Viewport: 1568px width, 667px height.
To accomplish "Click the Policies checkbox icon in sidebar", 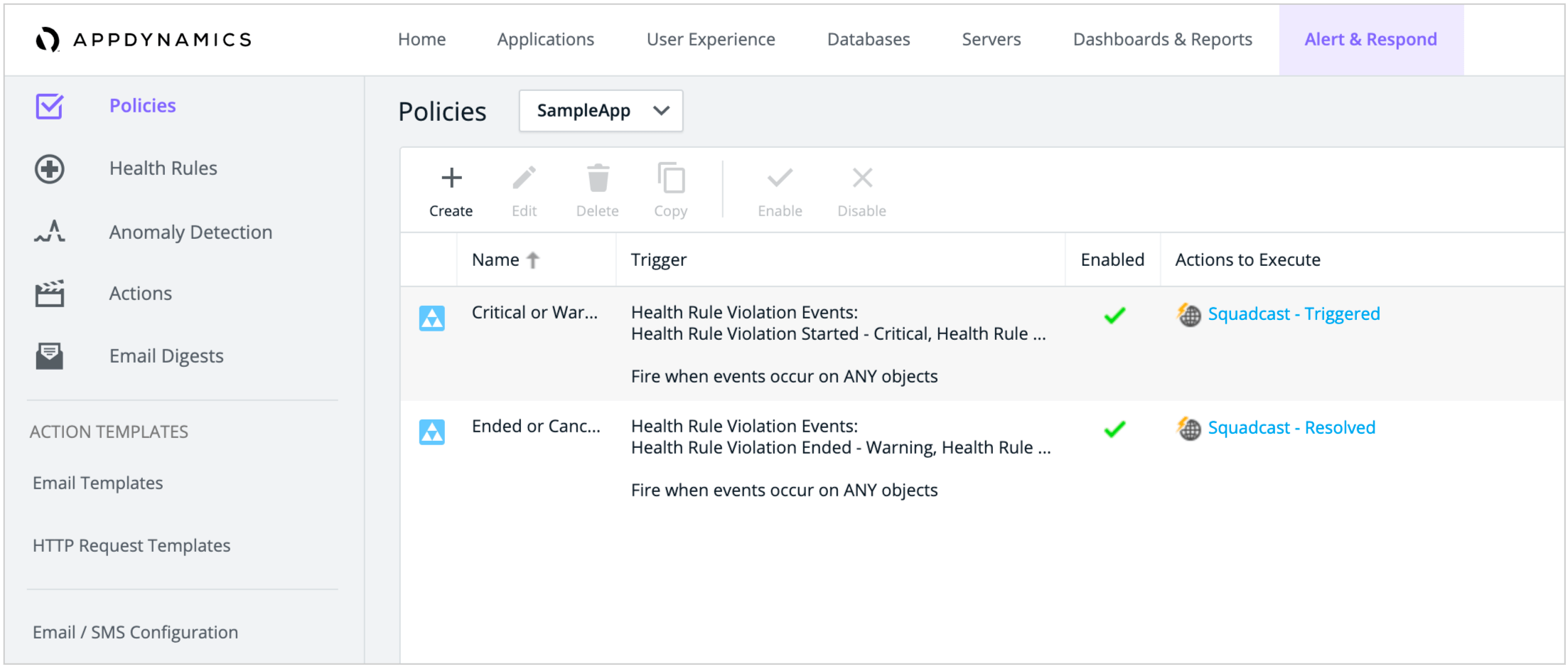I will coord(50,106).
